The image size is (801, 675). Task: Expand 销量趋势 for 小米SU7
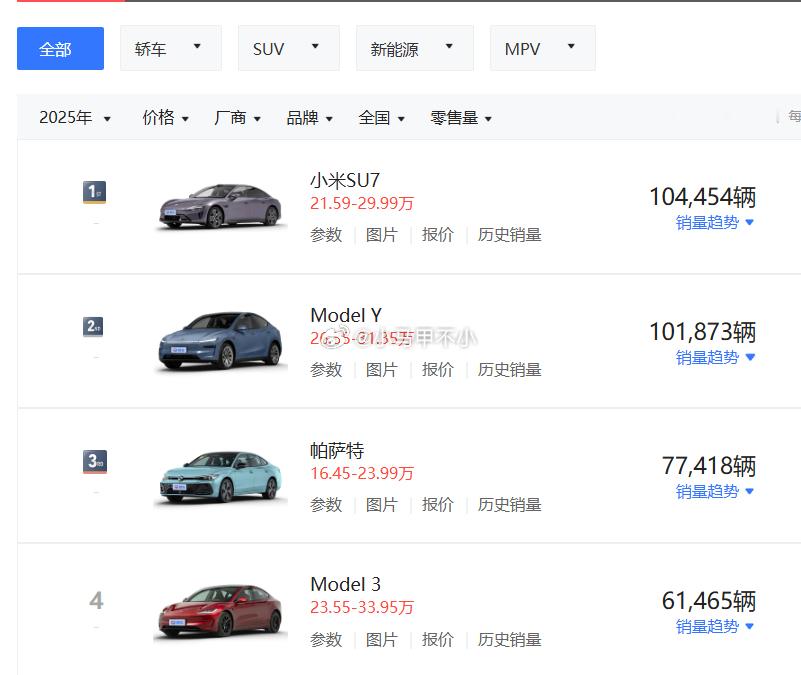pos(715,223)
